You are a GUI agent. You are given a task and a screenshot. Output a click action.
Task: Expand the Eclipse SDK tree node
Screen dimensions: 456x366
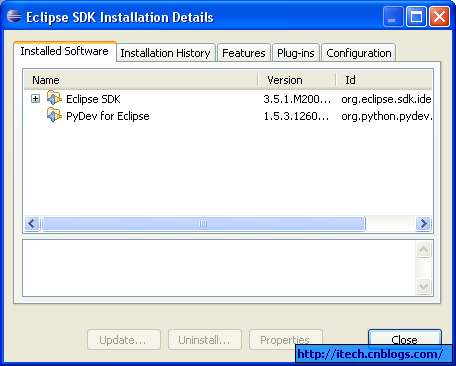(35, 99)
